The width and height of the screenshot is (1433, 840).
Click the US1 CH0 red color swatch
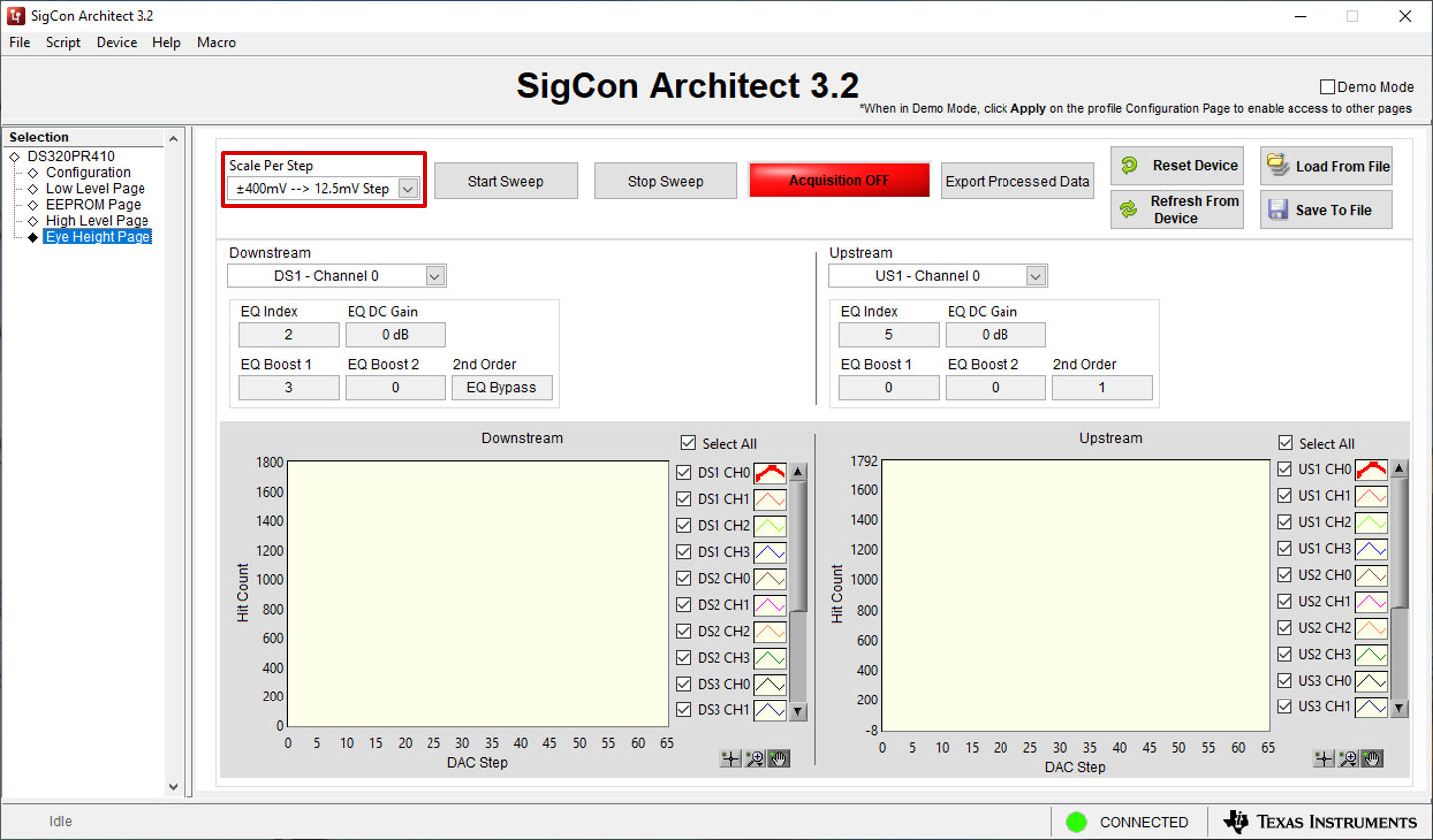click(x=1372, y=468)
